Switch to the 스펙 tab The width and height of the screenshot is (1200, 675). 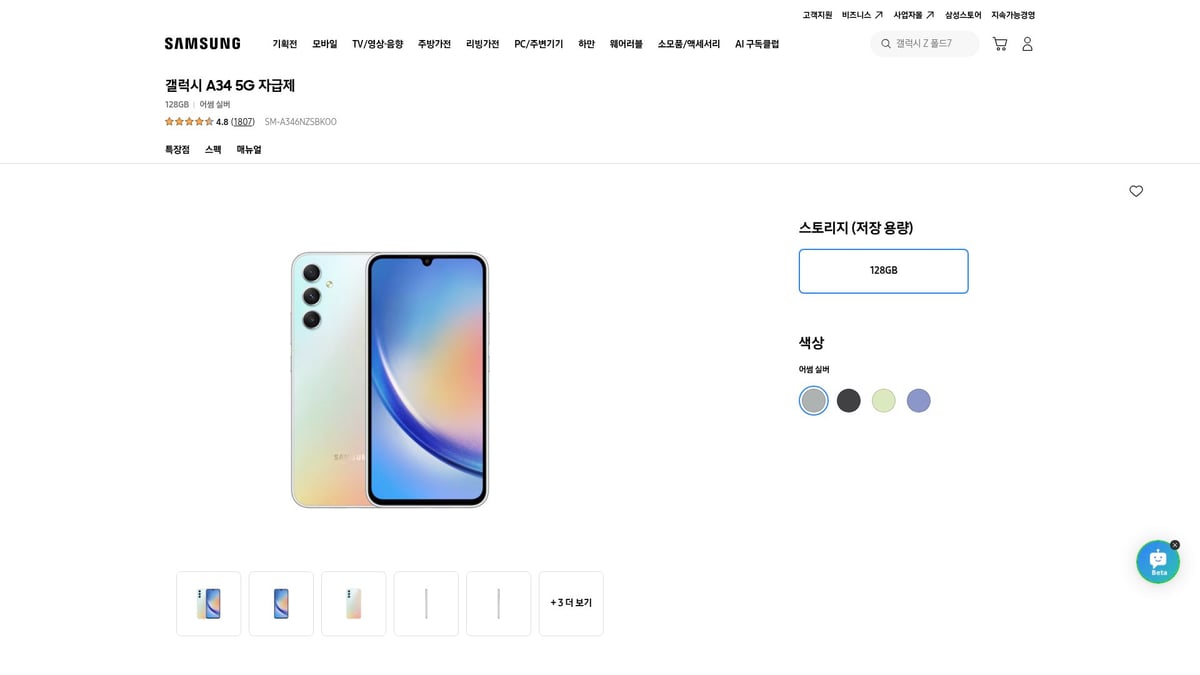tap(213, 150)
